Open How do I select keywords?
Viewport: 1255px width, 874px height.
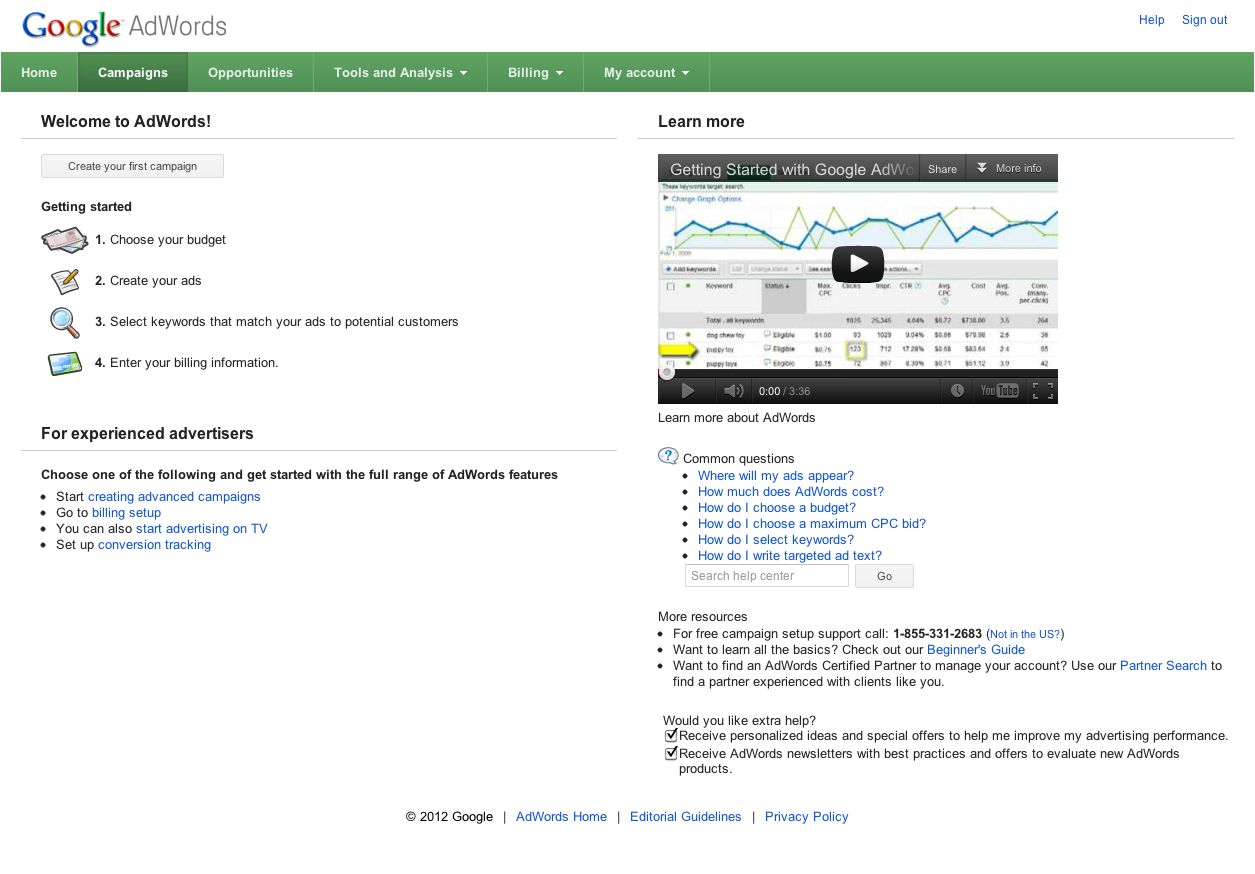pyautogui.click(x=775, y=540)
